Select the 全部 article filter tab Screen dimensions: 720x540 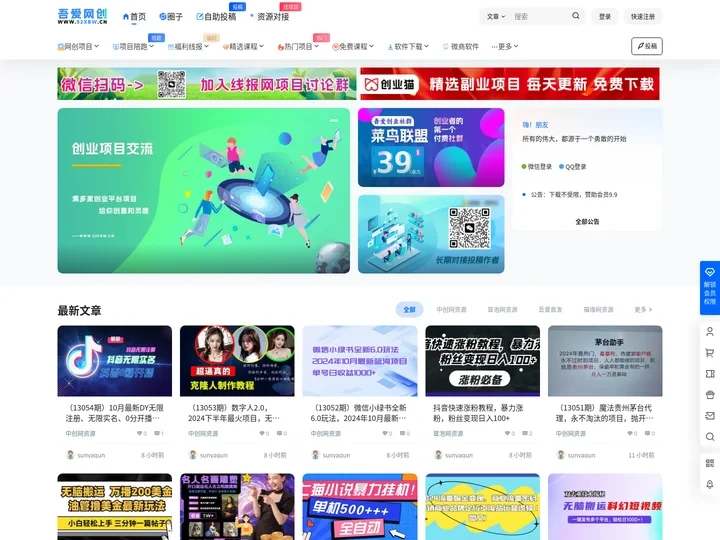coord(409,309)
